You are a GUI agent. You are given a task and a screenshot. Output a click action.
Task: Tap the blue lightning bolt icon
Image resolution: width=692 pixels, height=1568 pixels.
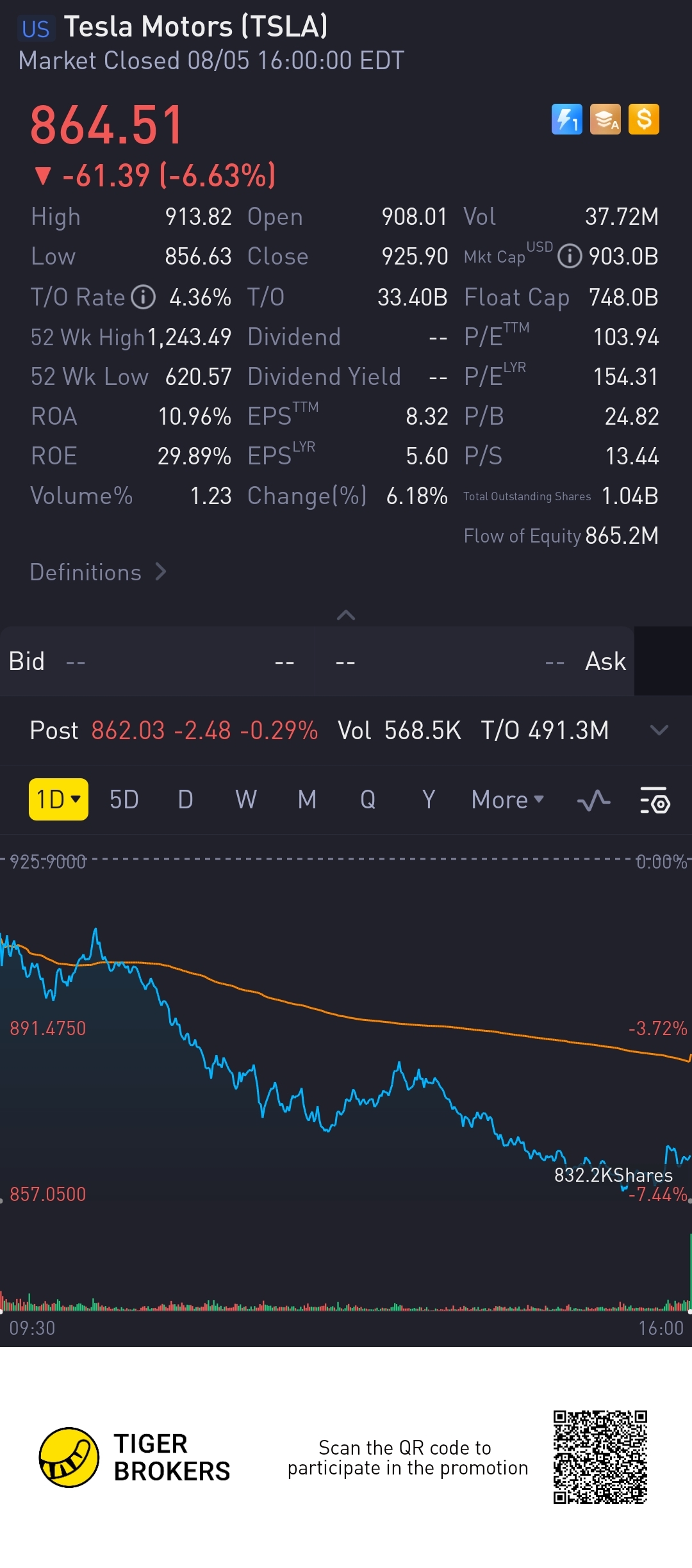pos(566,119)
